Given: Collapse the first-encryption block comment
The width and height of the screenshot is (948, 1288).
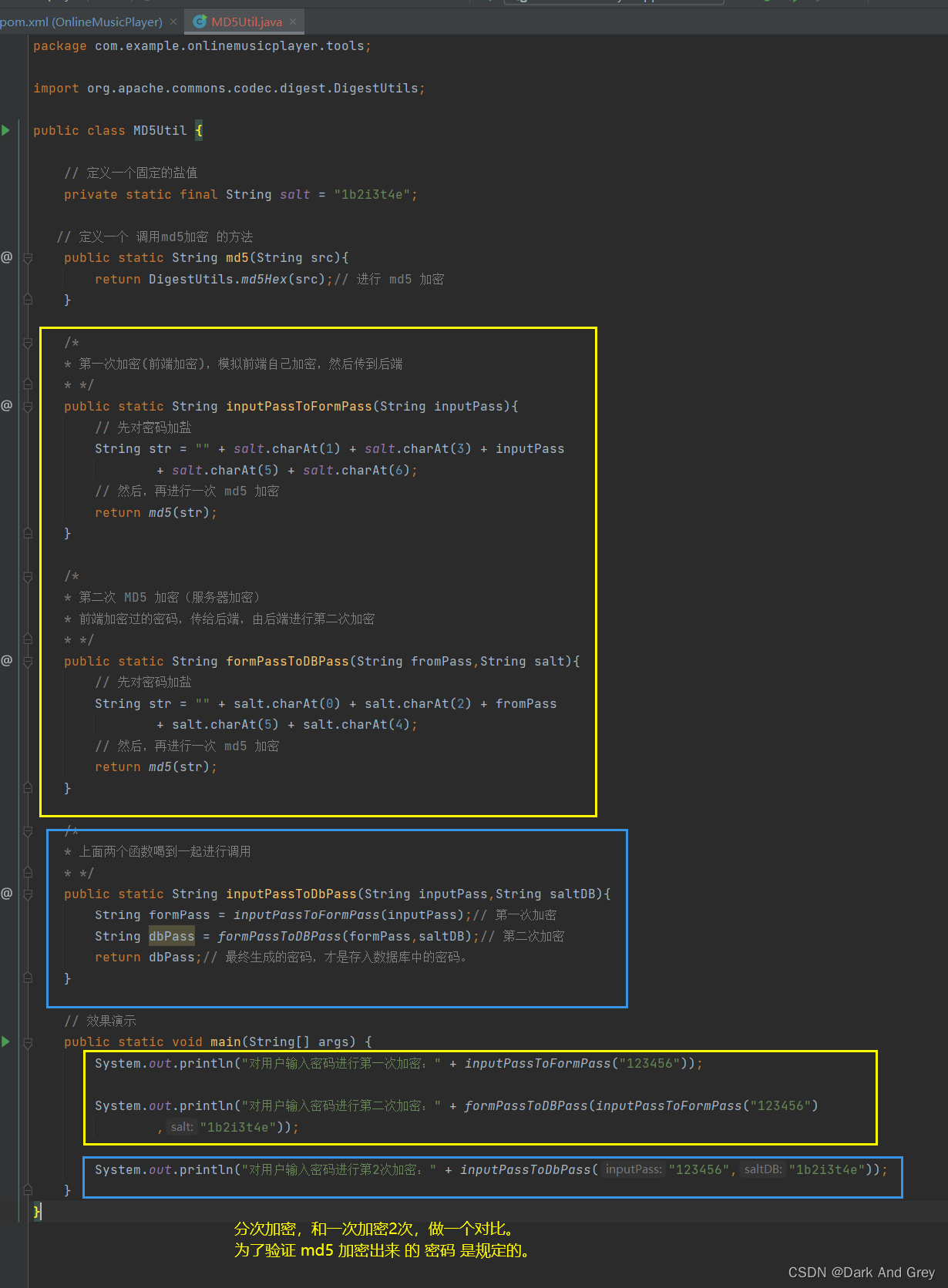Looking at the screenshot, I should click(x=28, y=343).
